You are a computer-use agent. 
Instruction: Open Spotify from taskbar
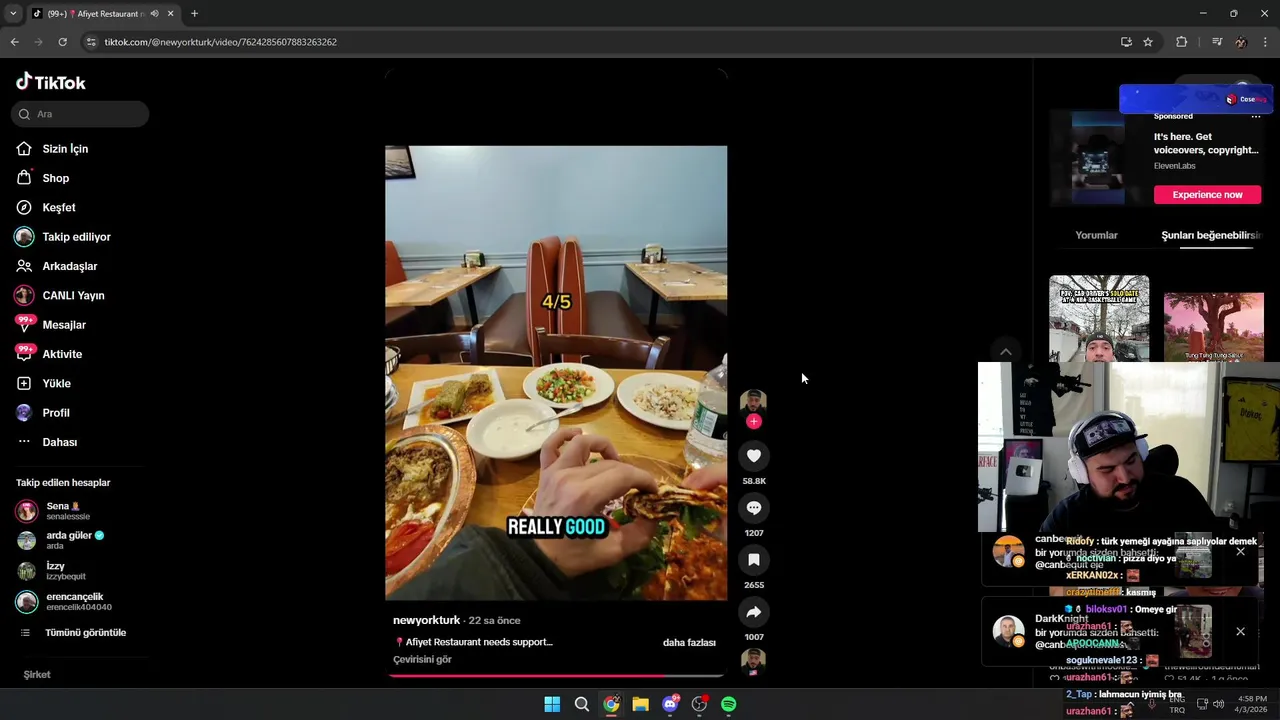[x=728, y=704]
